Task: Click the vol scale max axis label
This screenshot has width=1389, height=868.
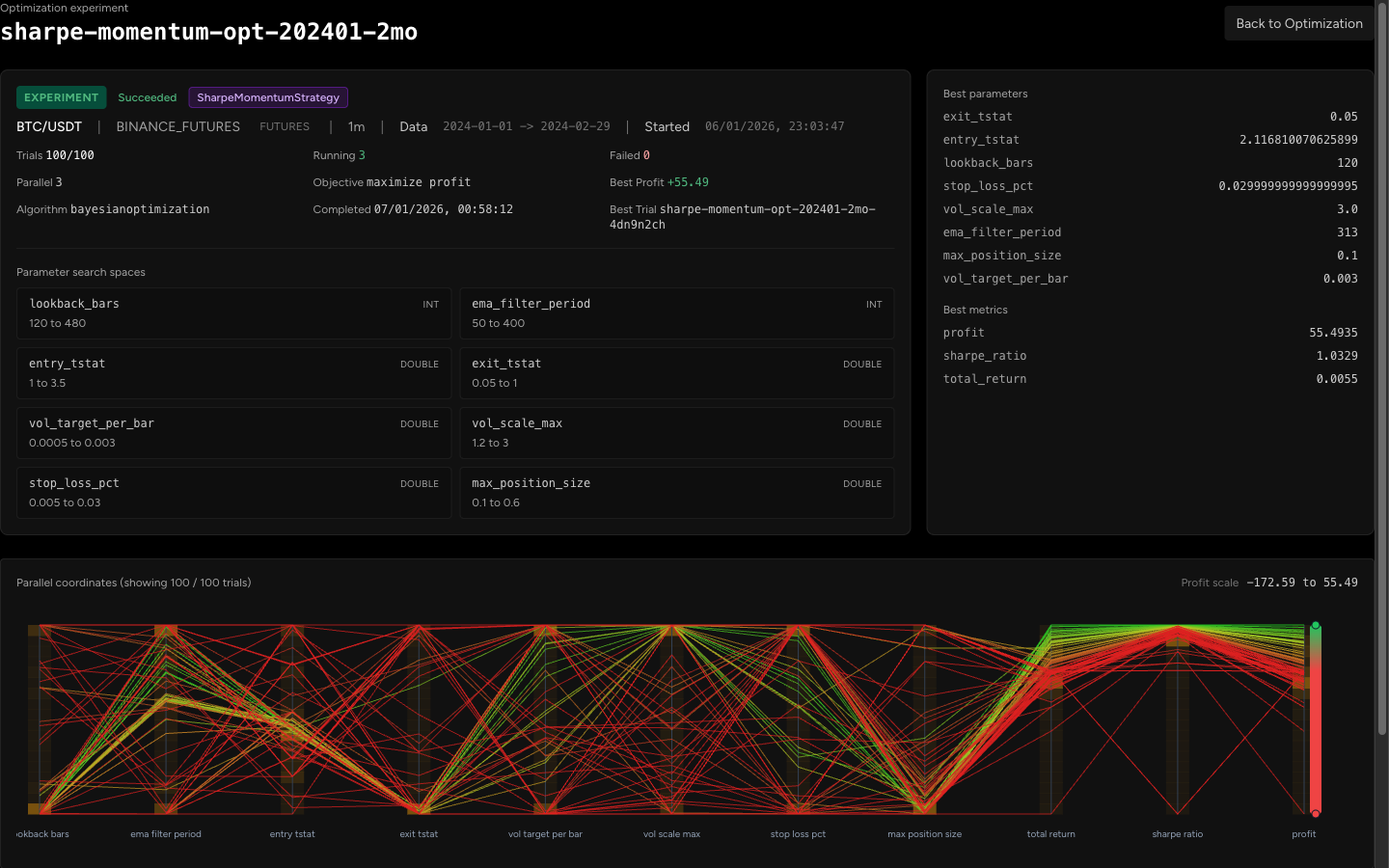Action: pos(671,834)
